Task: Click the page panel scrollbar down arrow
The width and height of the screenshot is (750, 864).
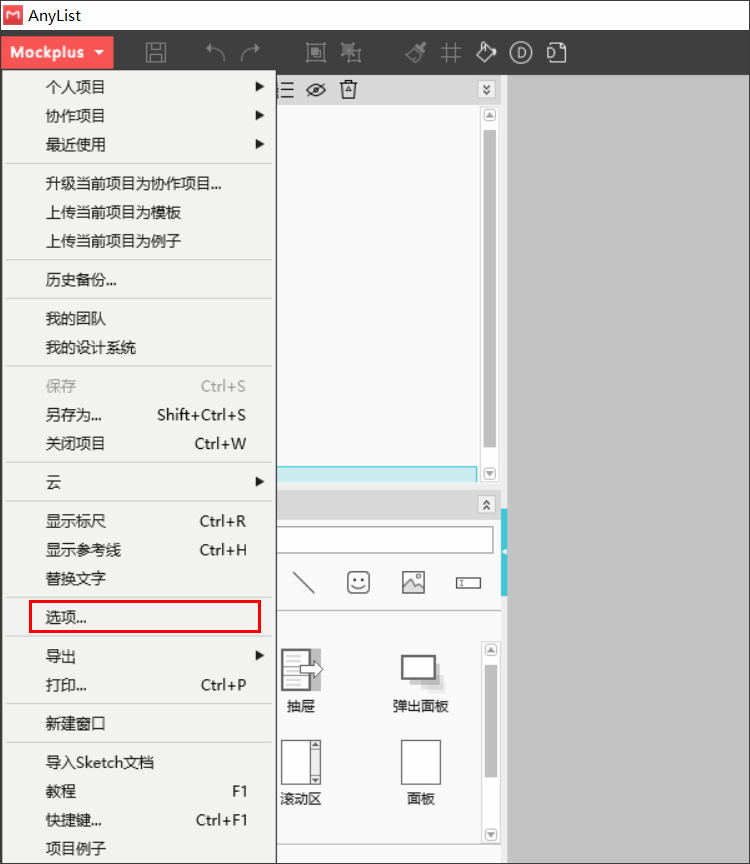Action: pos(489,473)
